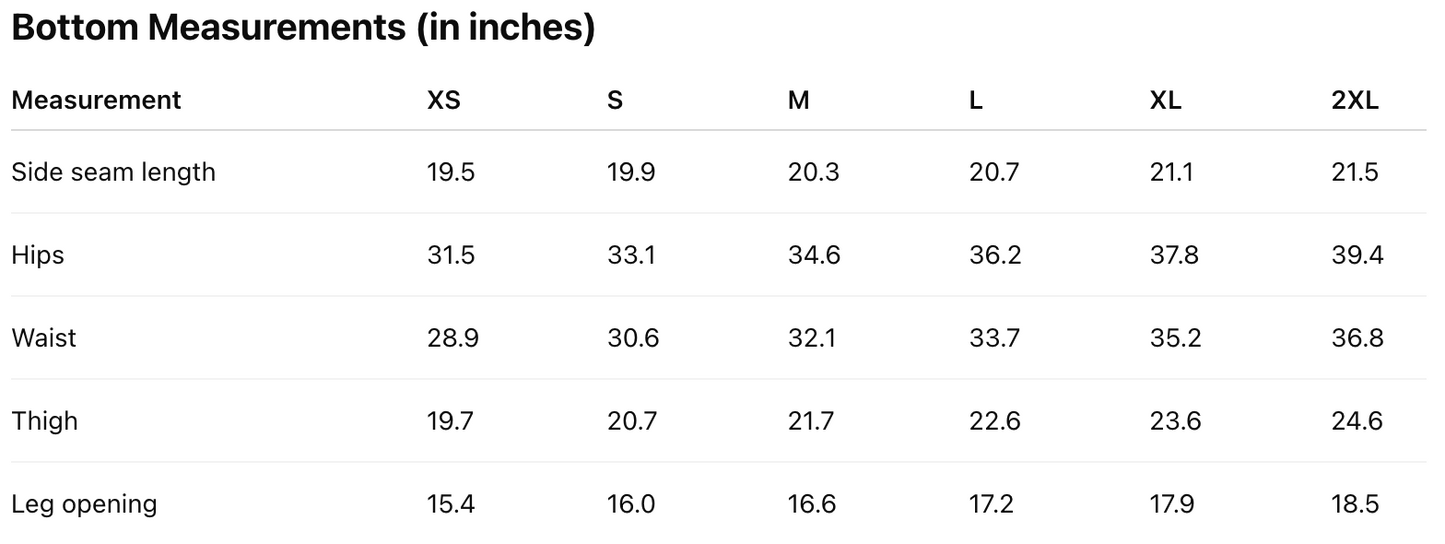The width and height of the screenshot is (1445, 544).
Task: Select the Measurement column header
Action: click(x=96, y=100)
